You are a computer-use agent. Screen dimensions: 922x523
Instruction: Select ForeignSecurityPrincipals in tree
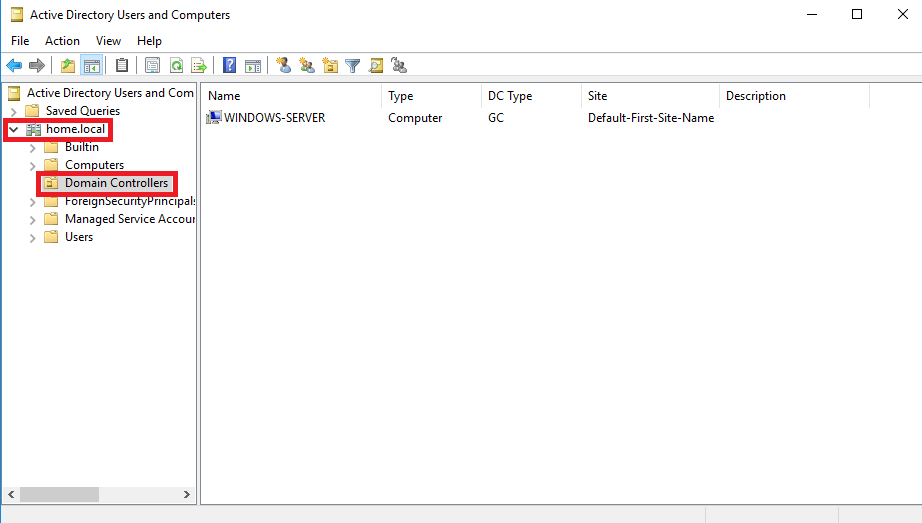pyautogui.click(x=129, y=201)
